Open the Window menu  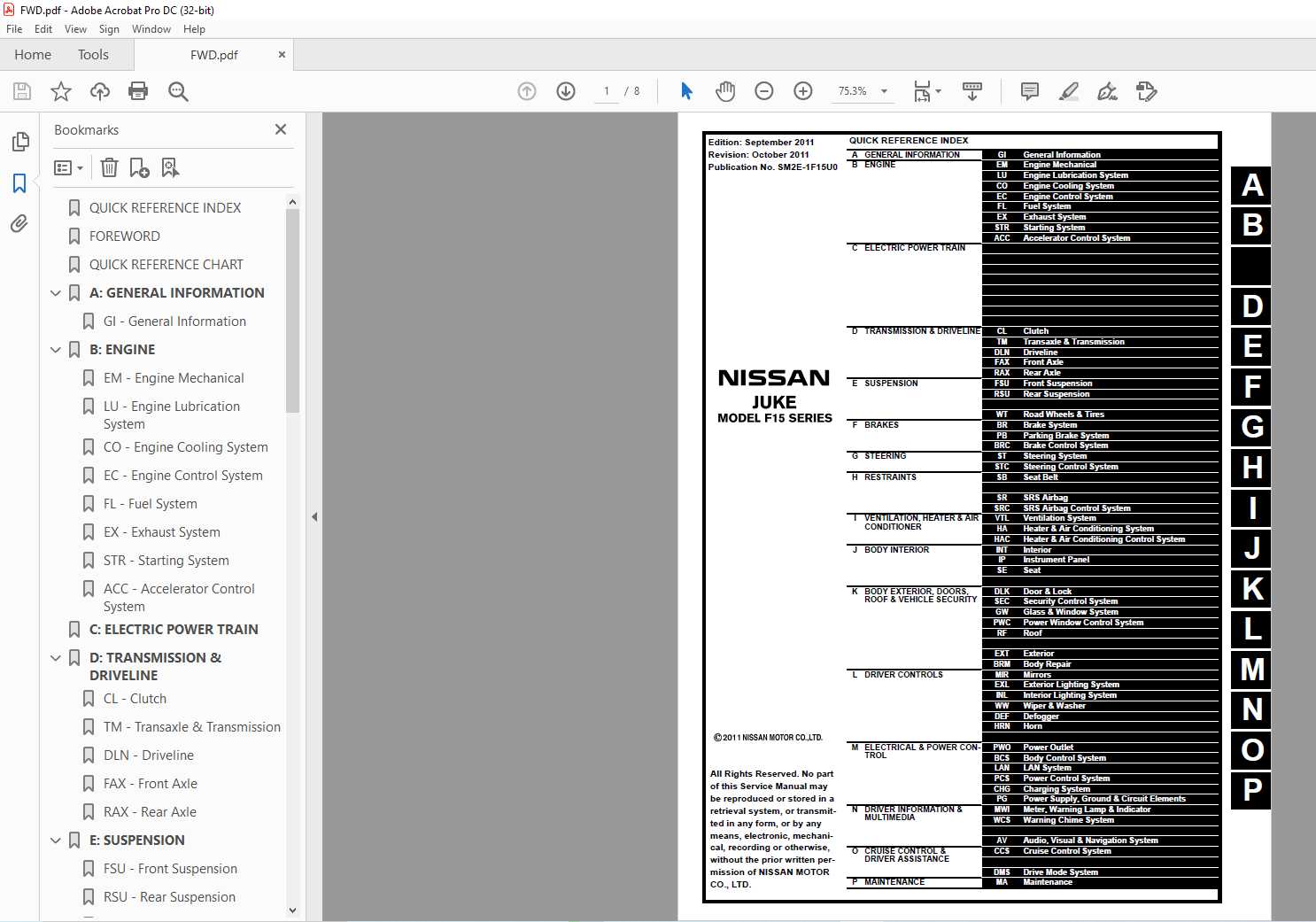tap(151, 29)
